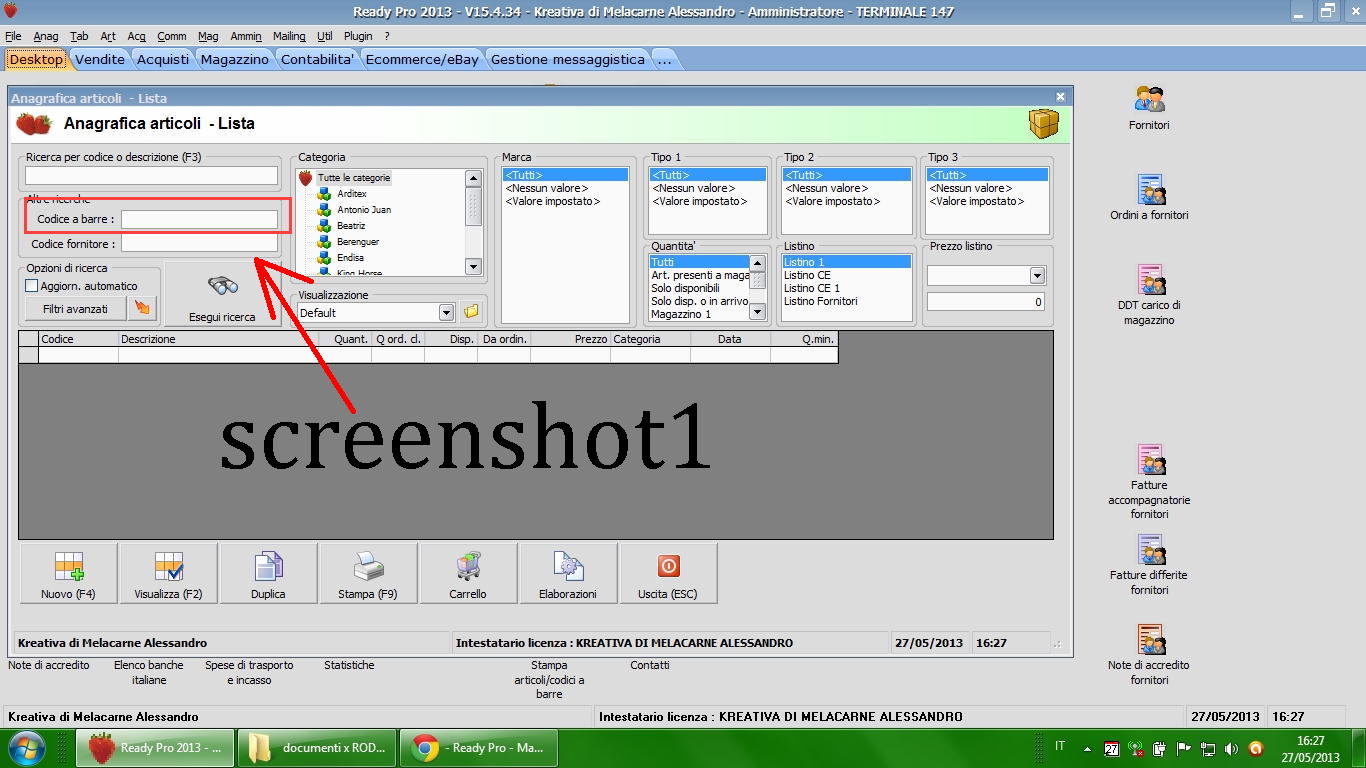Show hidden tray icons arrow
Viewport: 1366px width, 768px height.
click(1088, 748)
